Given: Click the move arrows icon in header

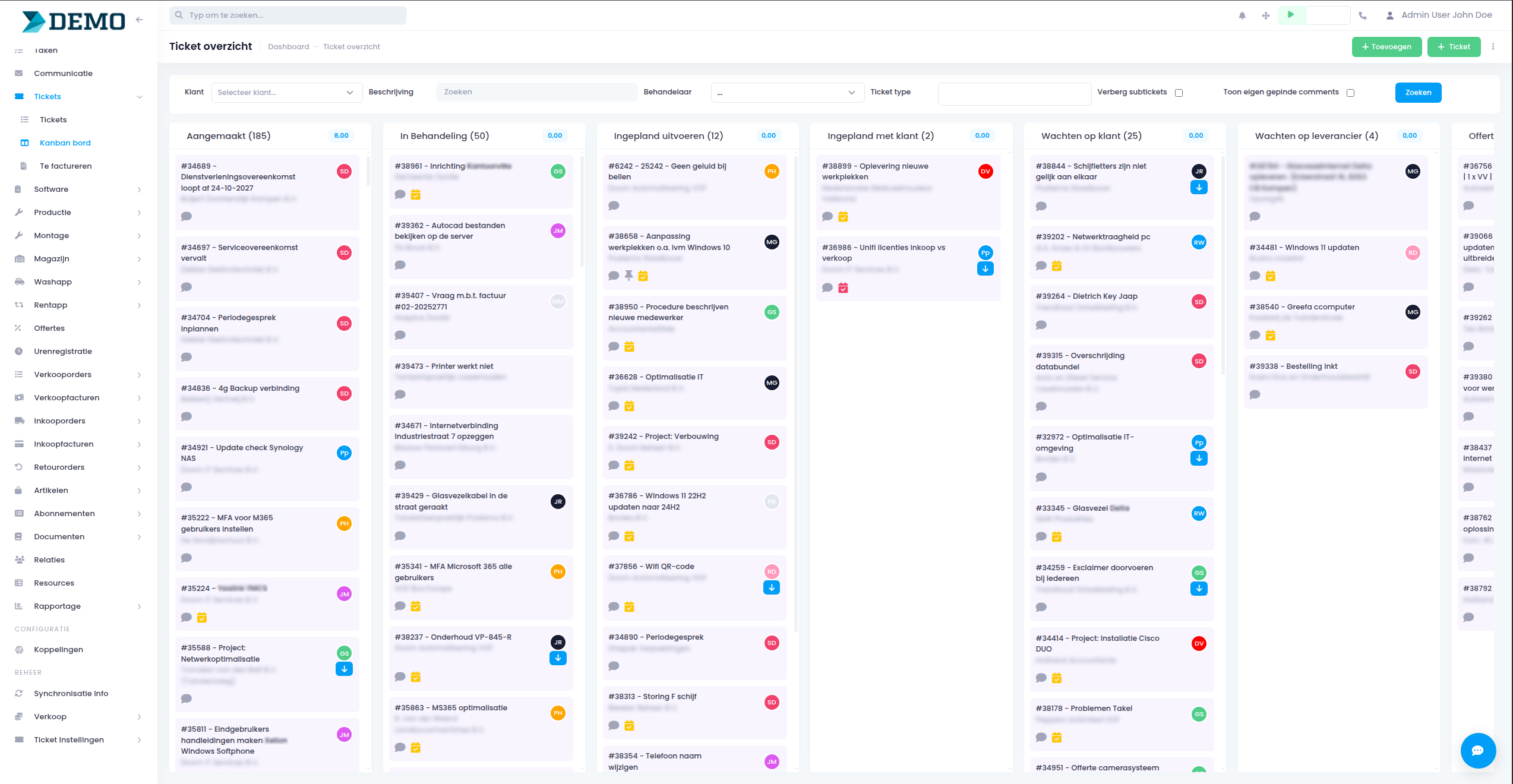Looking at the screenshot, I should (x=1266, y=15).
